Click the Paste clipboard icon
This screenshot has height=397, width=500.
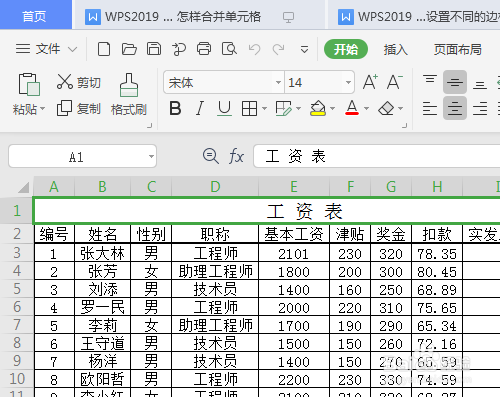(29, 84)
